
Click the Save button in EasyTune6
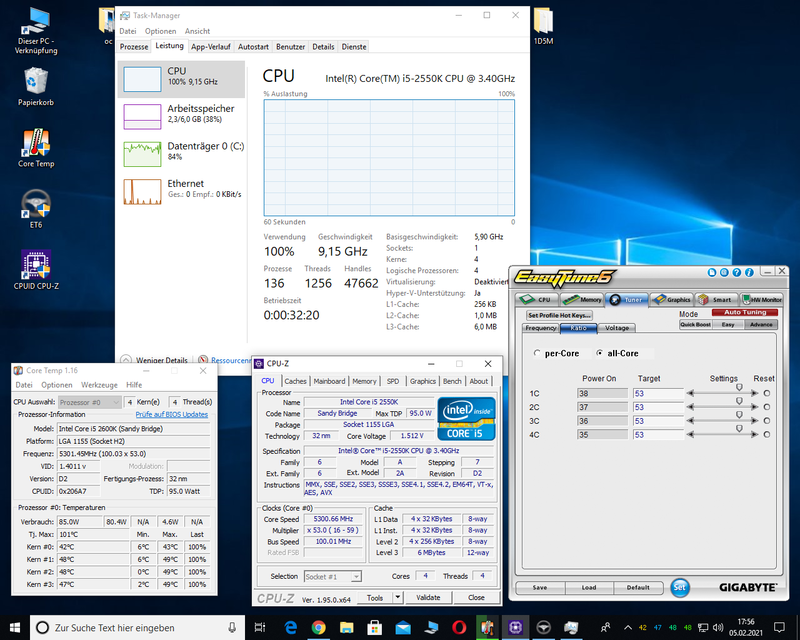pyautogui.click(x=540, y=587)
